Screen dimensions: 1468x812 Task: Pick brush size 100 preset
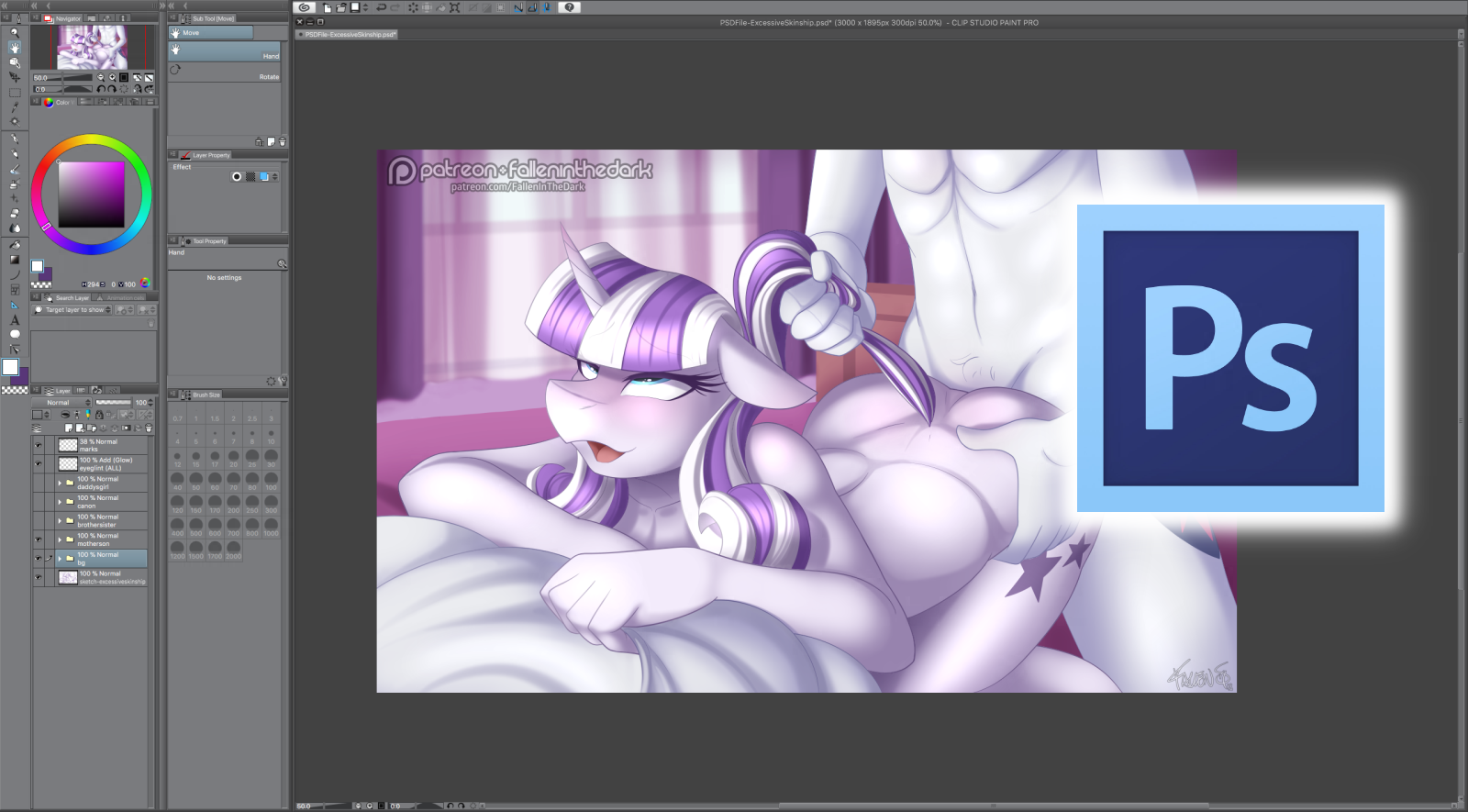click(271, 480)
